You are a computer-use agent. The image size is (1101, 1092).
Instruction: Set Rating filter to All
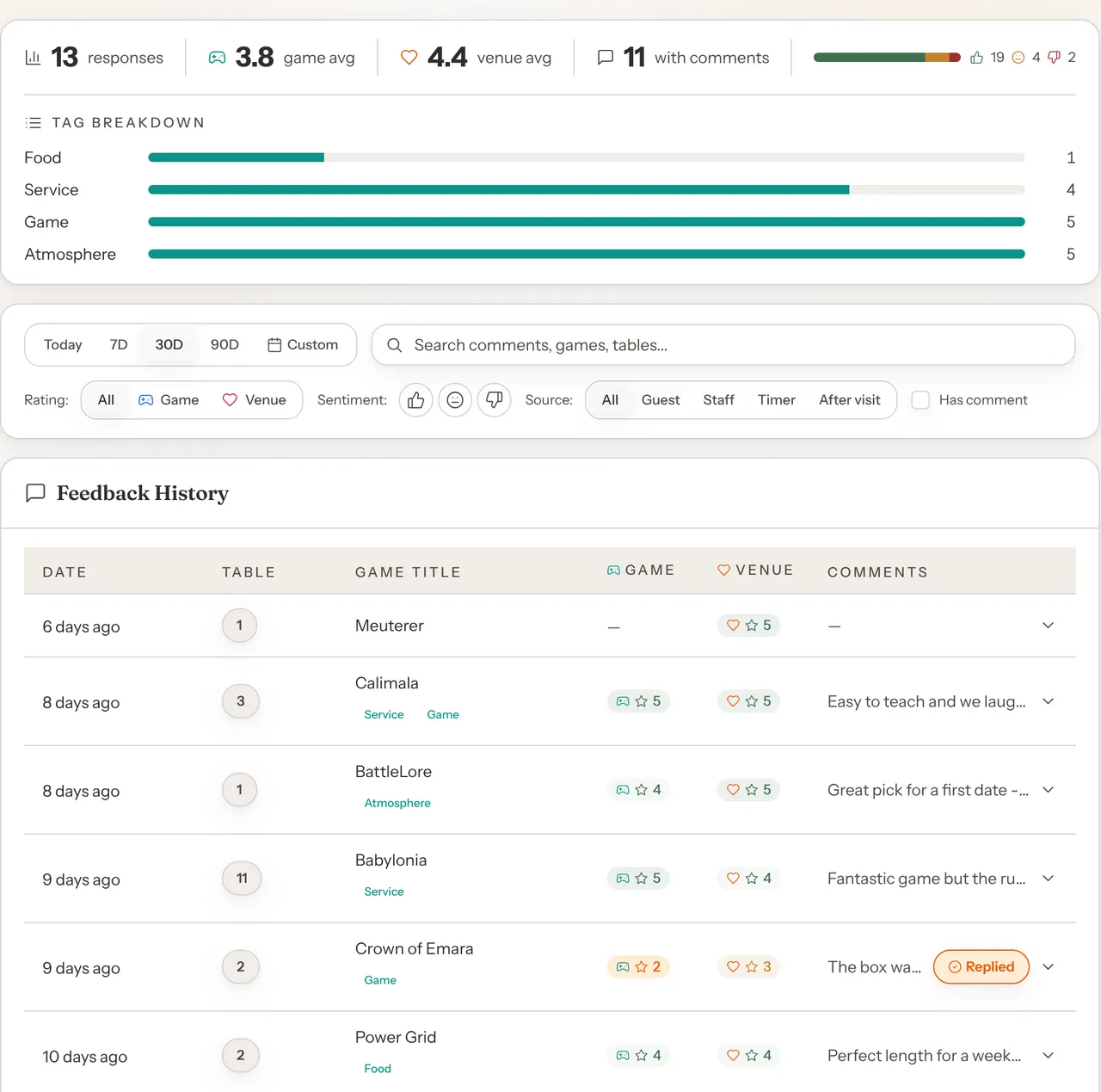[x=106, y=400]
